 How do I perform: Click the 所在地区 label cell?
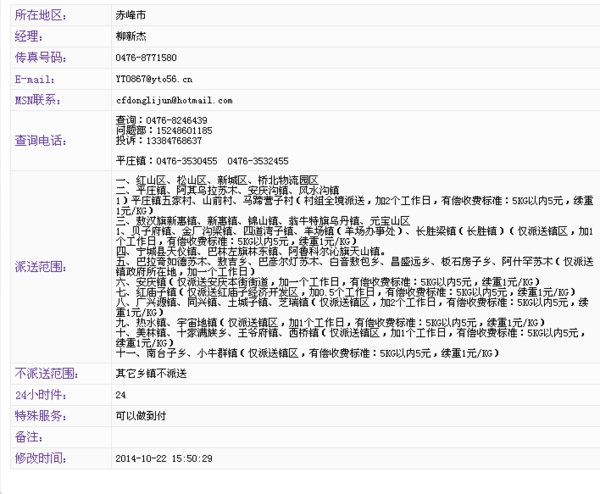pos(38,16)
